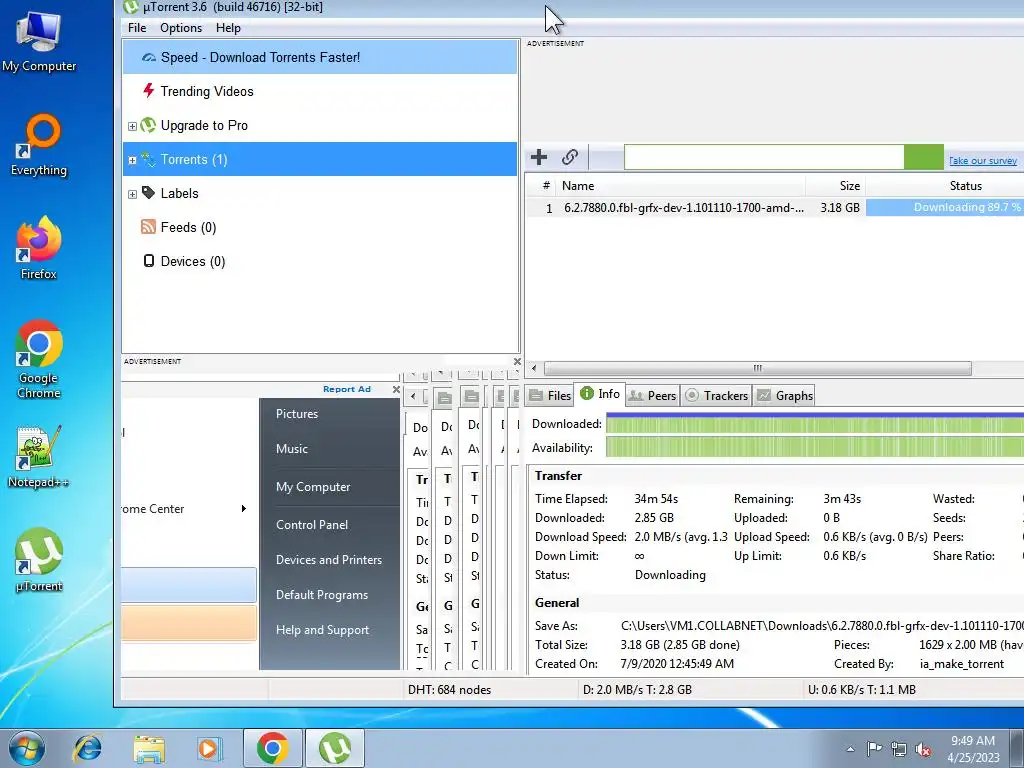Switch to the Files tab
Viewport: 1024px width, 768px height.
pyautogui.click(x=550, y=395)
